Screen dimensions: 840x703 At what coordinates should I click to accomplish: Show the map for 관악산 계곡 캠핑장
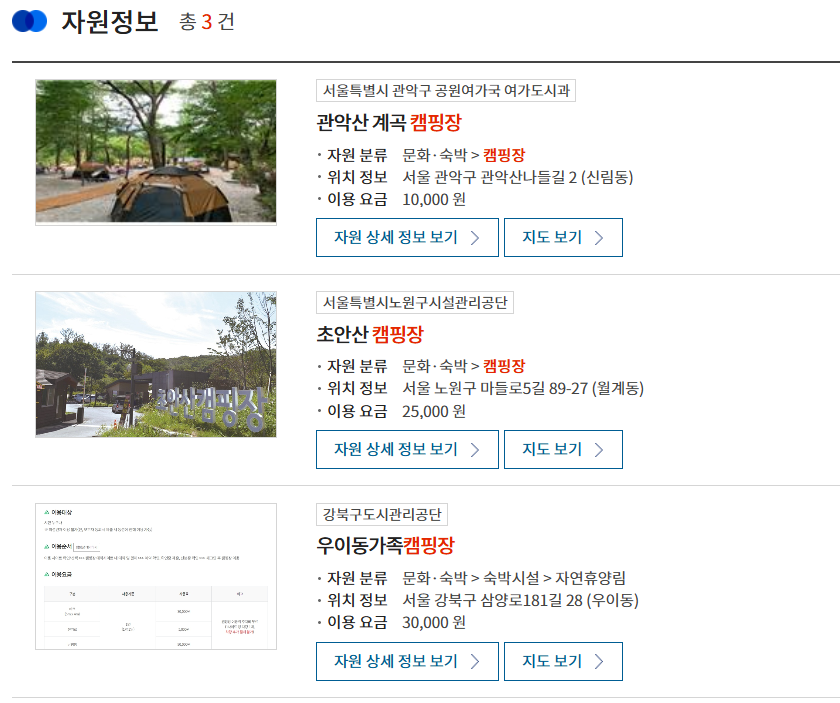(x=563, y=237)
